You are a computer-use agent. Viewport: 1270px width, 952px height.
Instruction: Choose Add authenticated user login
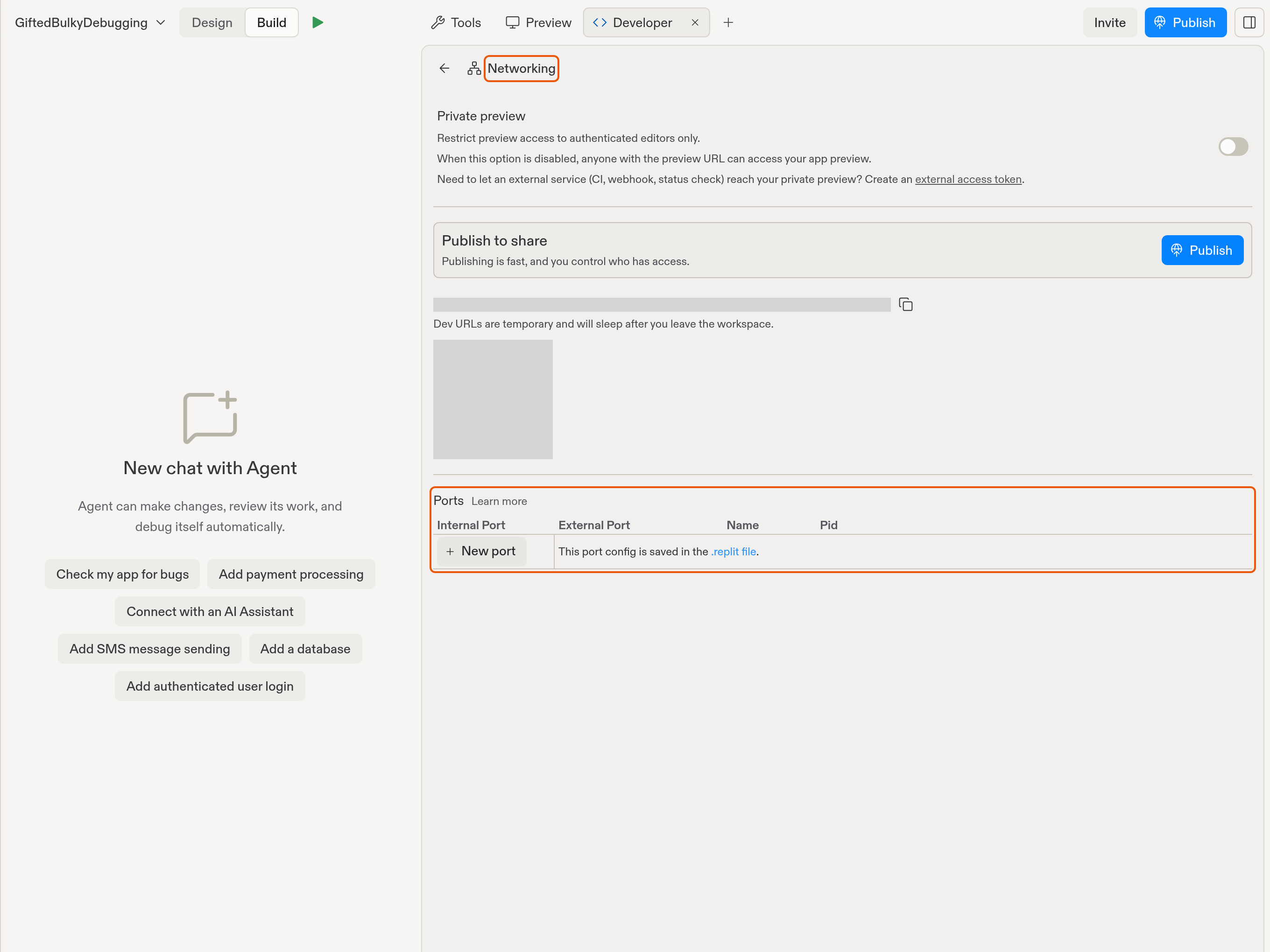click(x=210, y=686)
